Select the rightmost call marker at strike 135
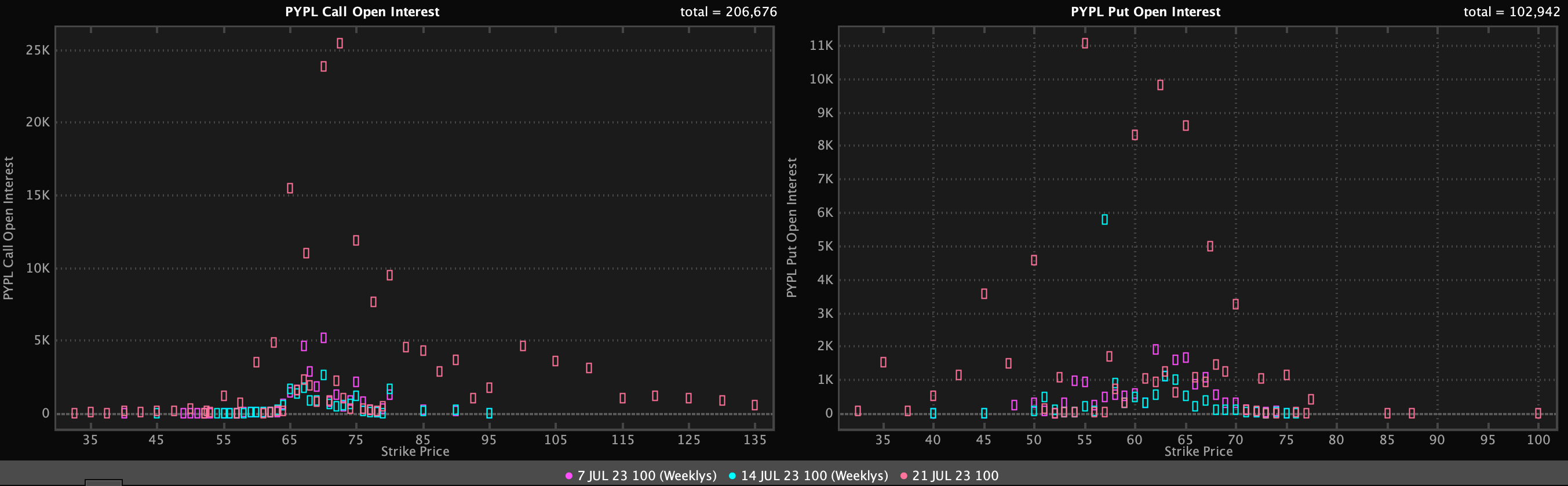Image resolution: width=1568 pixels, height=486 pixels. pyautogui.click(x=755, y=405)
